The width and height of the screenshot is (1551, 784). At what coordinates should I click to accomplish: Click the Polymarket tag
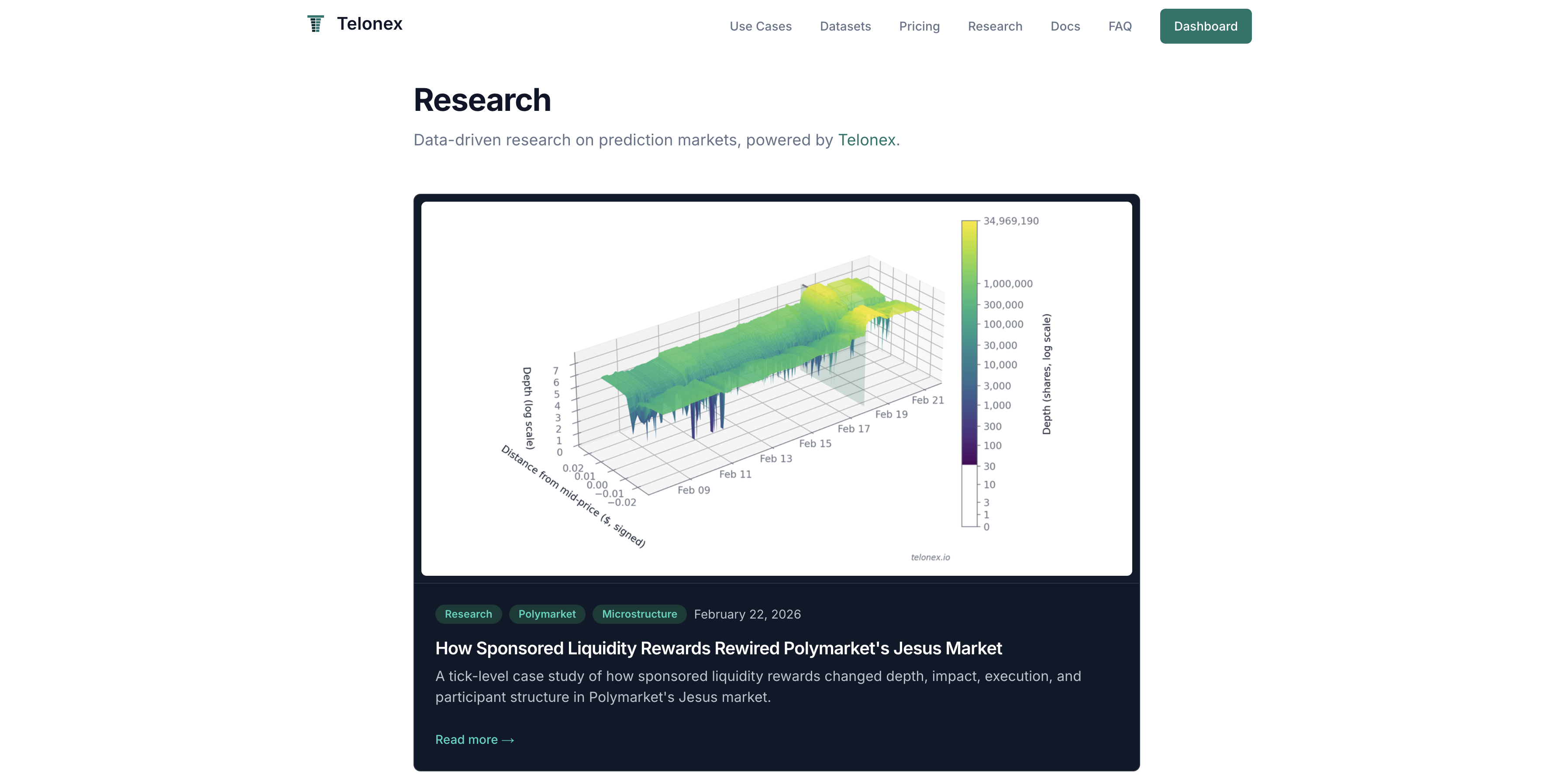pos(547,614)
